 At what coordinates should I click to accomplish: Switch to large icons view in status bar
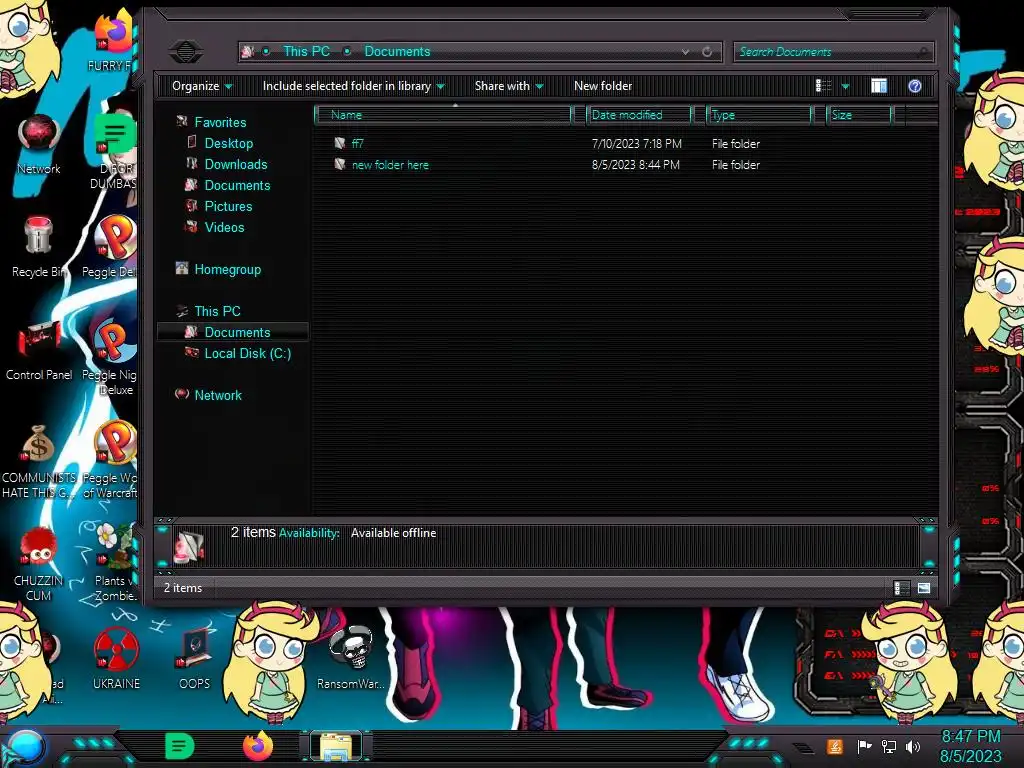point(923,588)
